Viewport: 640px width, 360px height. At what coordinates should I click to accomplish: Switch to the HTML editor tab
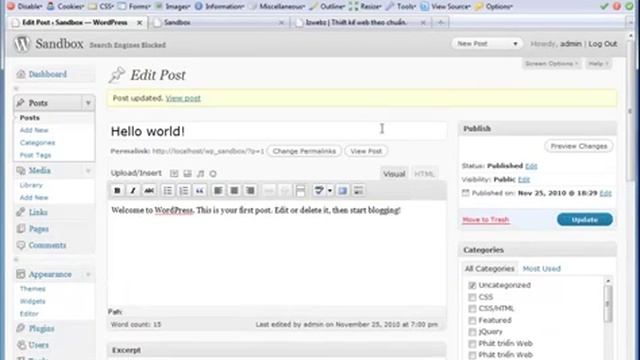pyautogui.click(x=424, y=174)
